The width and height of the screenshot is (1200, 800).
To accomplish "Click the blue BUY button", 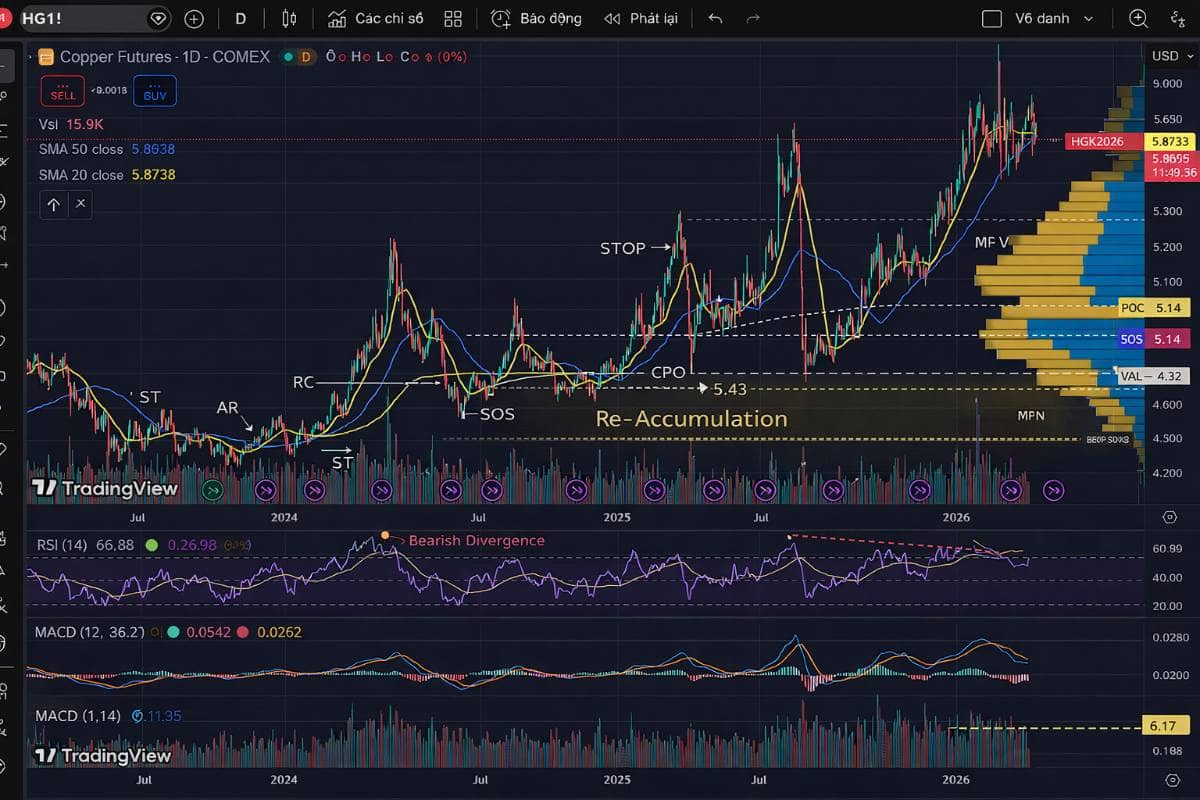I will (154, 91).
